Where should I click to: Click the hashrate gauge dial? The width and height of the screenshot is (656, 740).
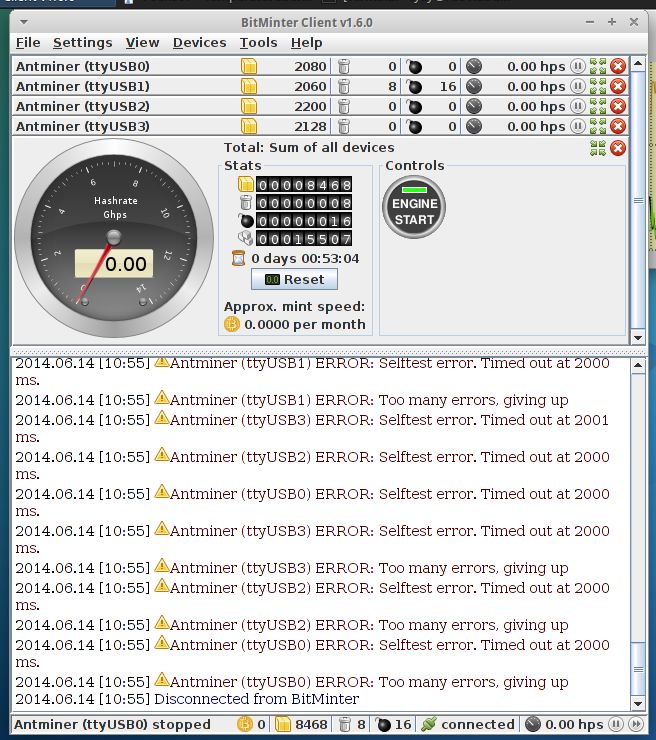114,238
